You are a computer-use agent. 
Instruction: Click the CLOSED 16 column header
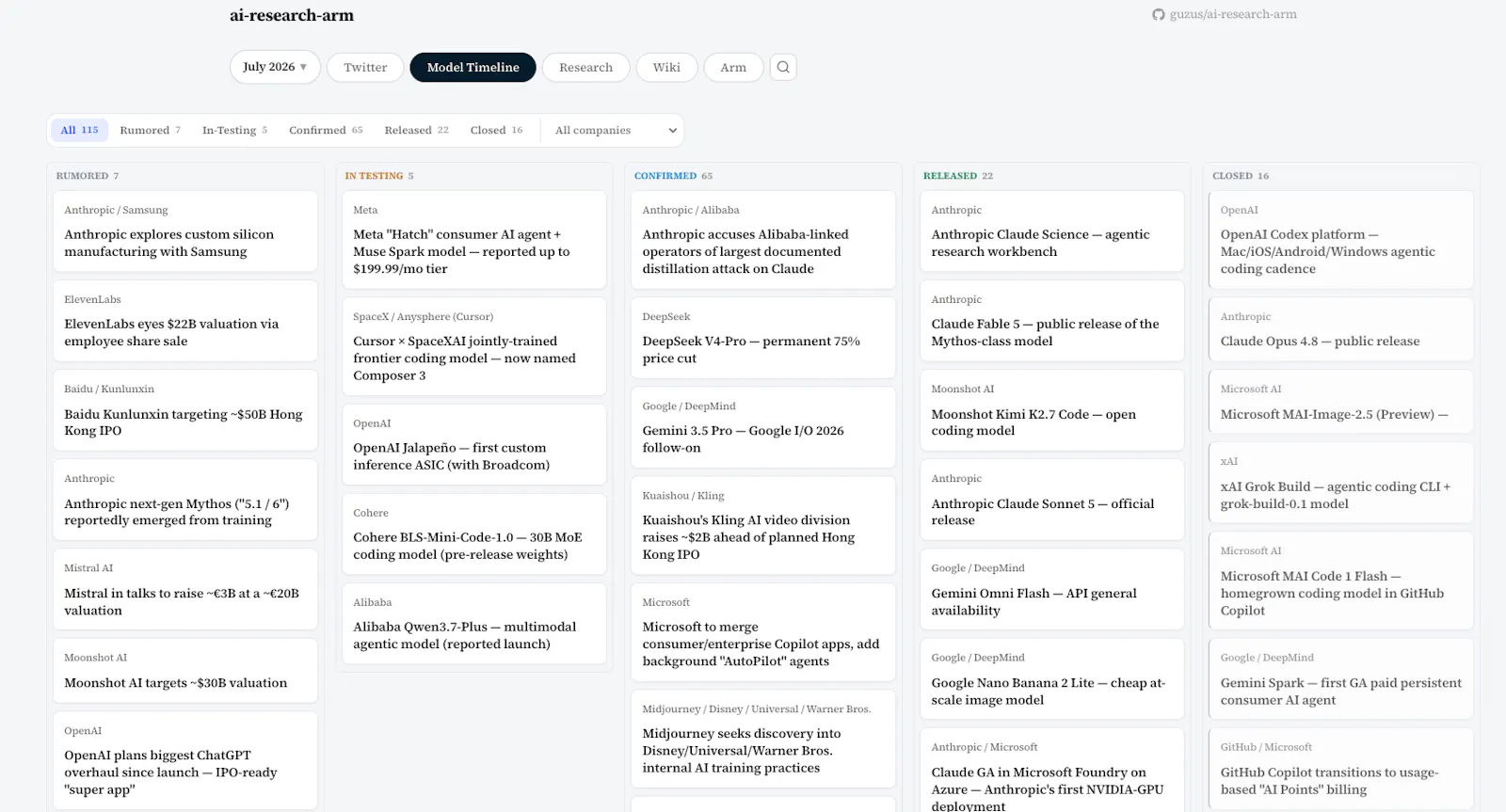[1241, 176]
